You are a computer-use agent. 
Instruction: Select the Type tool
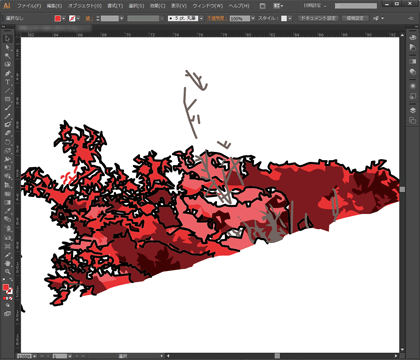(x=7, y=82)
